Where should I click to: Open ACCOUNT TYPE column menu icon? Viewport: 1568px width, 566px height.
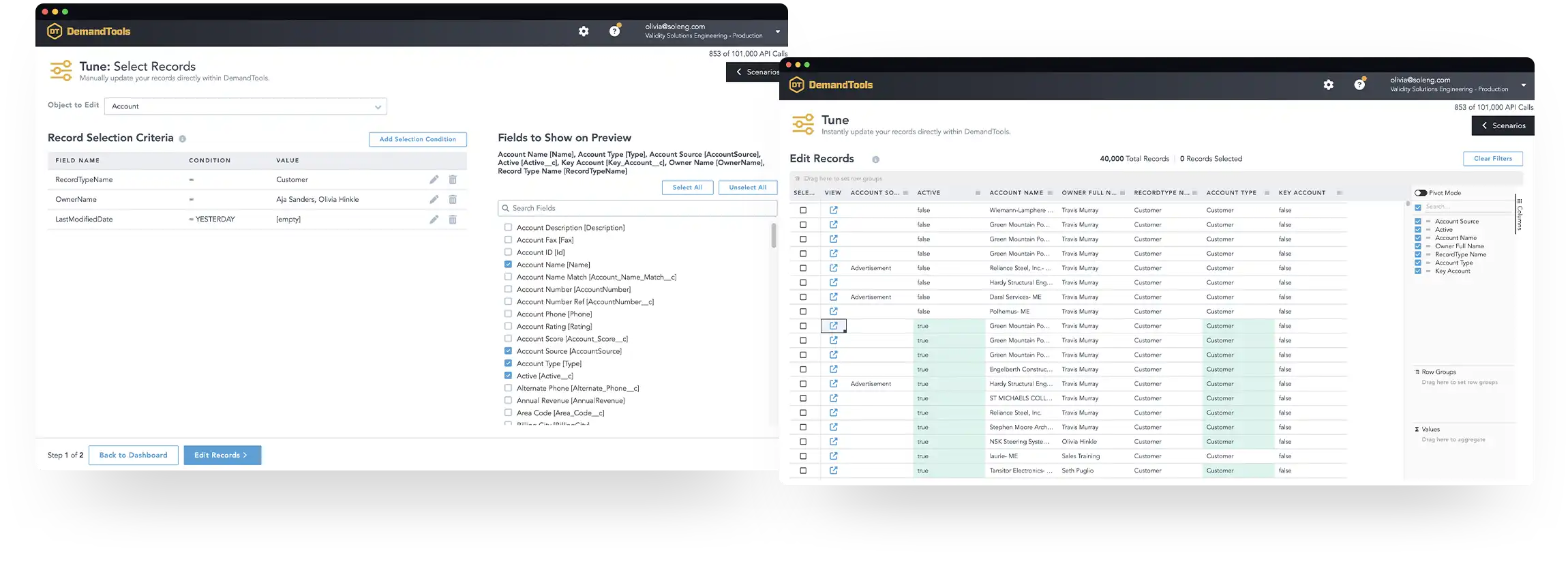[x=1267, y=193]
